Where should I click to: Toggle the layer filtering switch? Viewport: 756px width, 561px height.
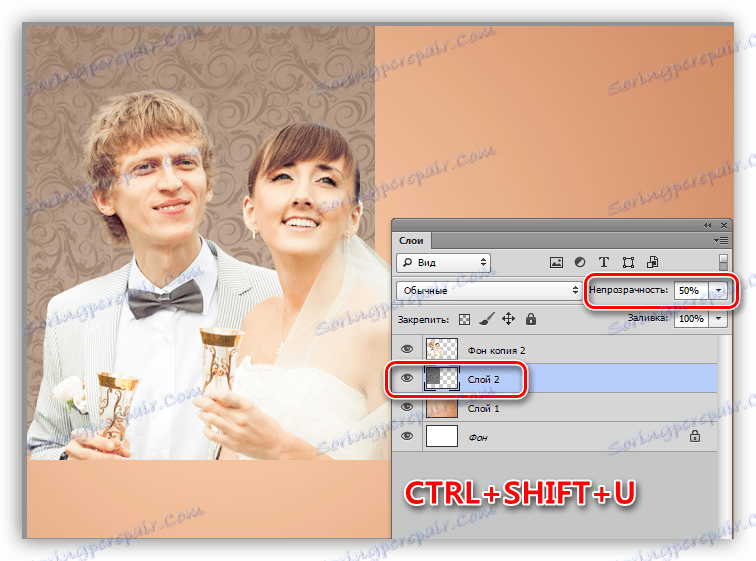tap(723, 263)
